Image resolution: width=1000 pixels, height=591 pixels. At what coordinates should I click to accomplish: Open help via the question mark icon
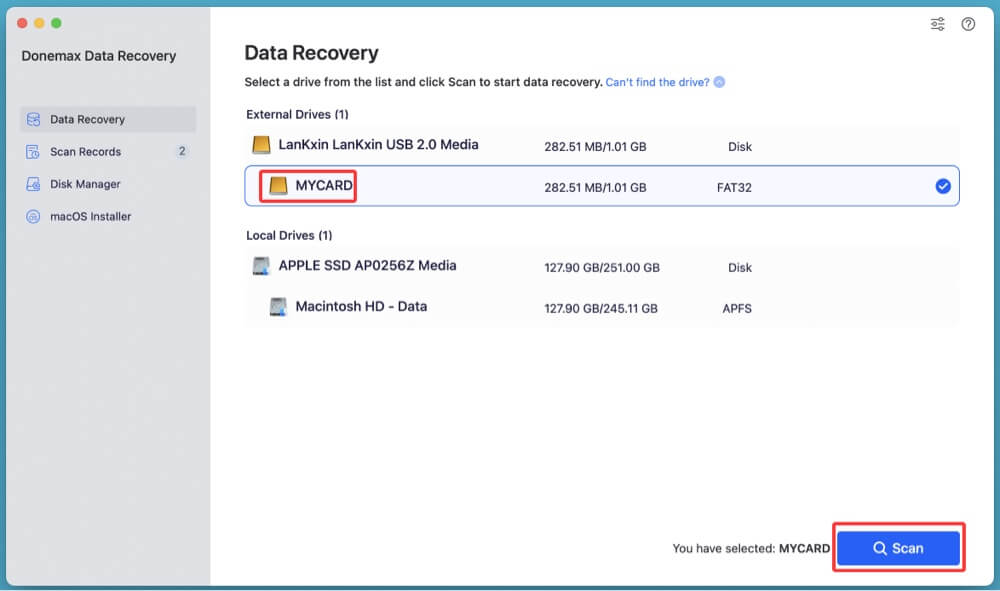tap(968, 23)
